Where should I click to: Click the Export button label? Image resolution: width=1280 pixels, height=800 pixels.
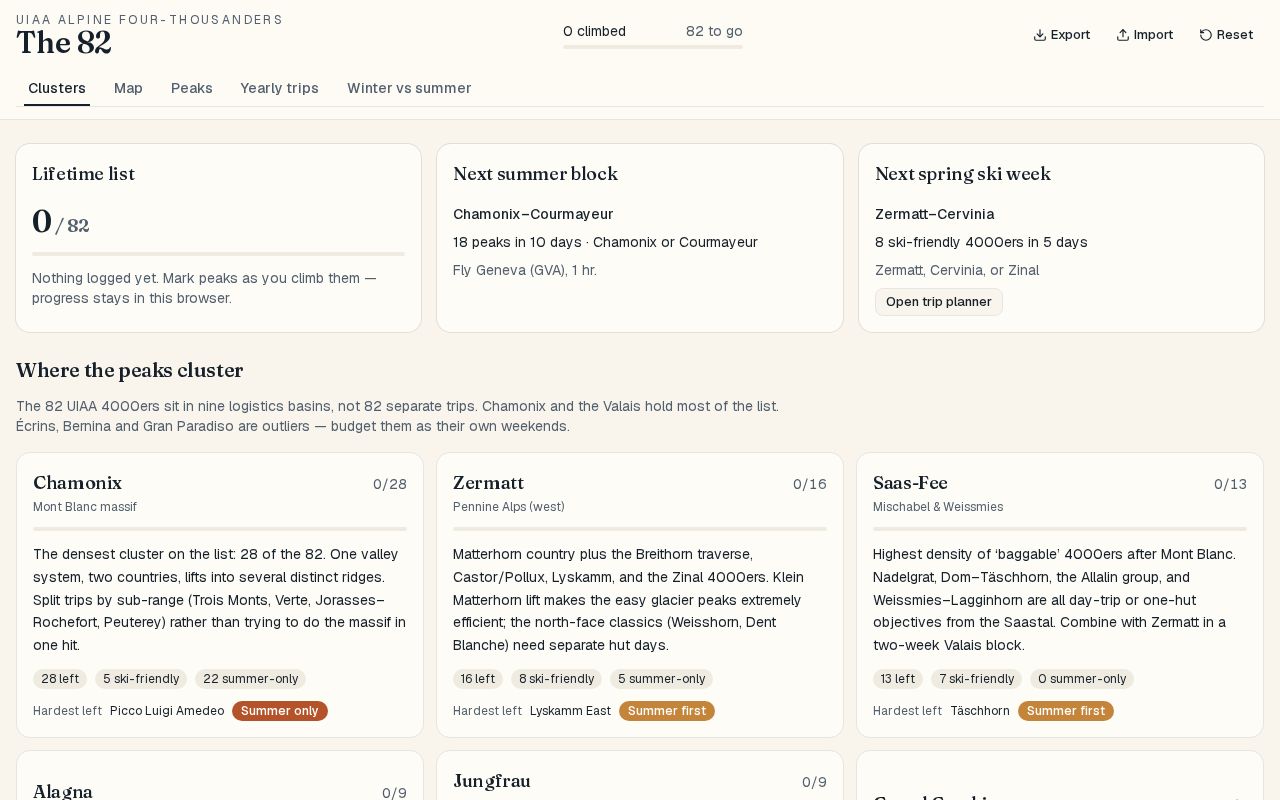[x=1070, y=35]
